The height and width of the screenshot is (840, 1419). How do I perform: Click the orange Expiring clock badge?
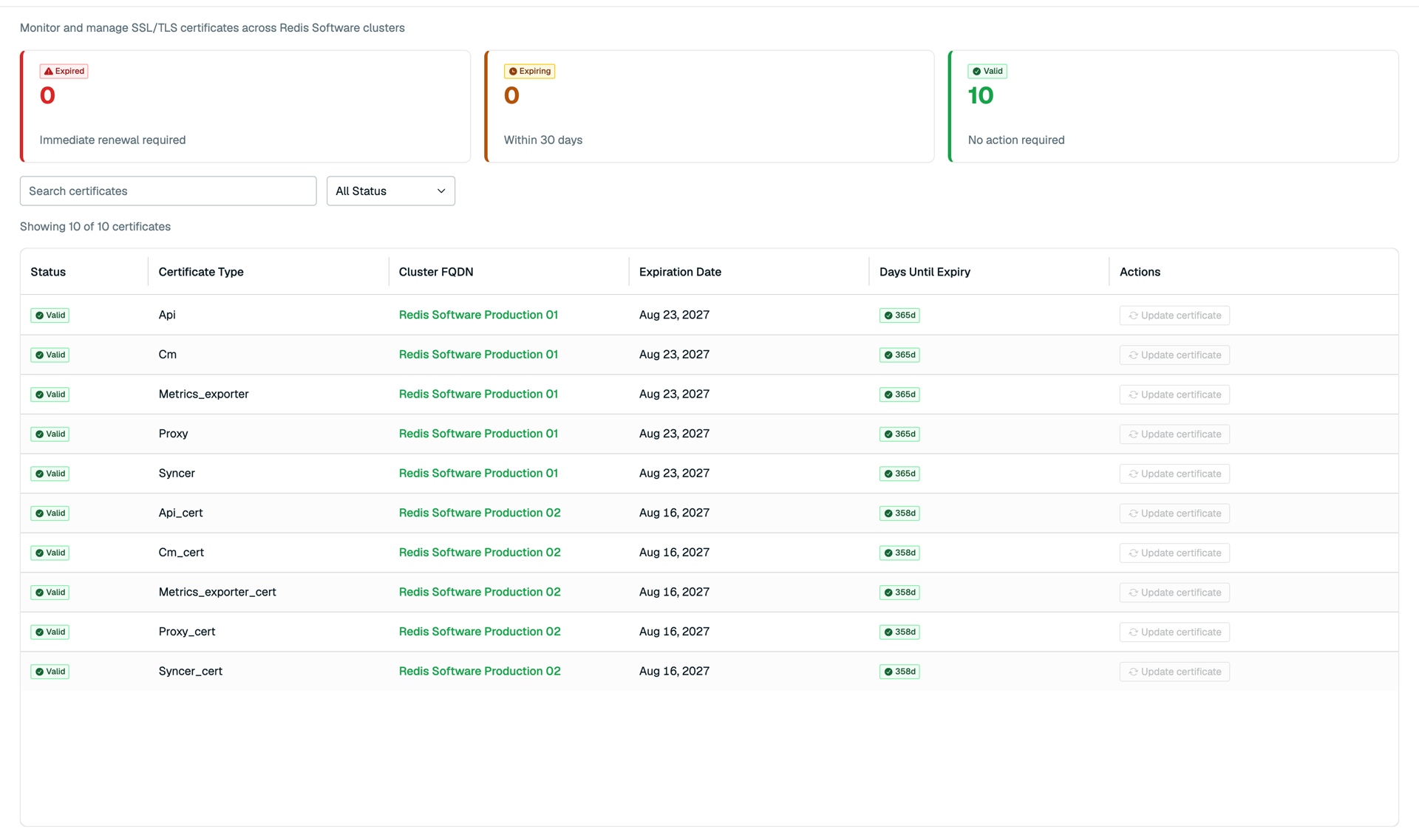point(529,71)
